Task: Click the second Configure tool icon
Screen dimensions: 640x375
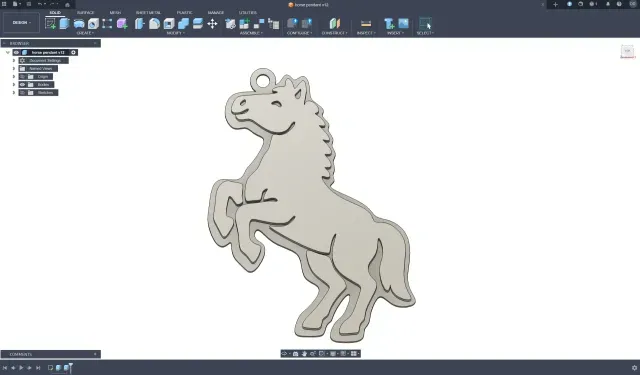Action: click(307, 23)
